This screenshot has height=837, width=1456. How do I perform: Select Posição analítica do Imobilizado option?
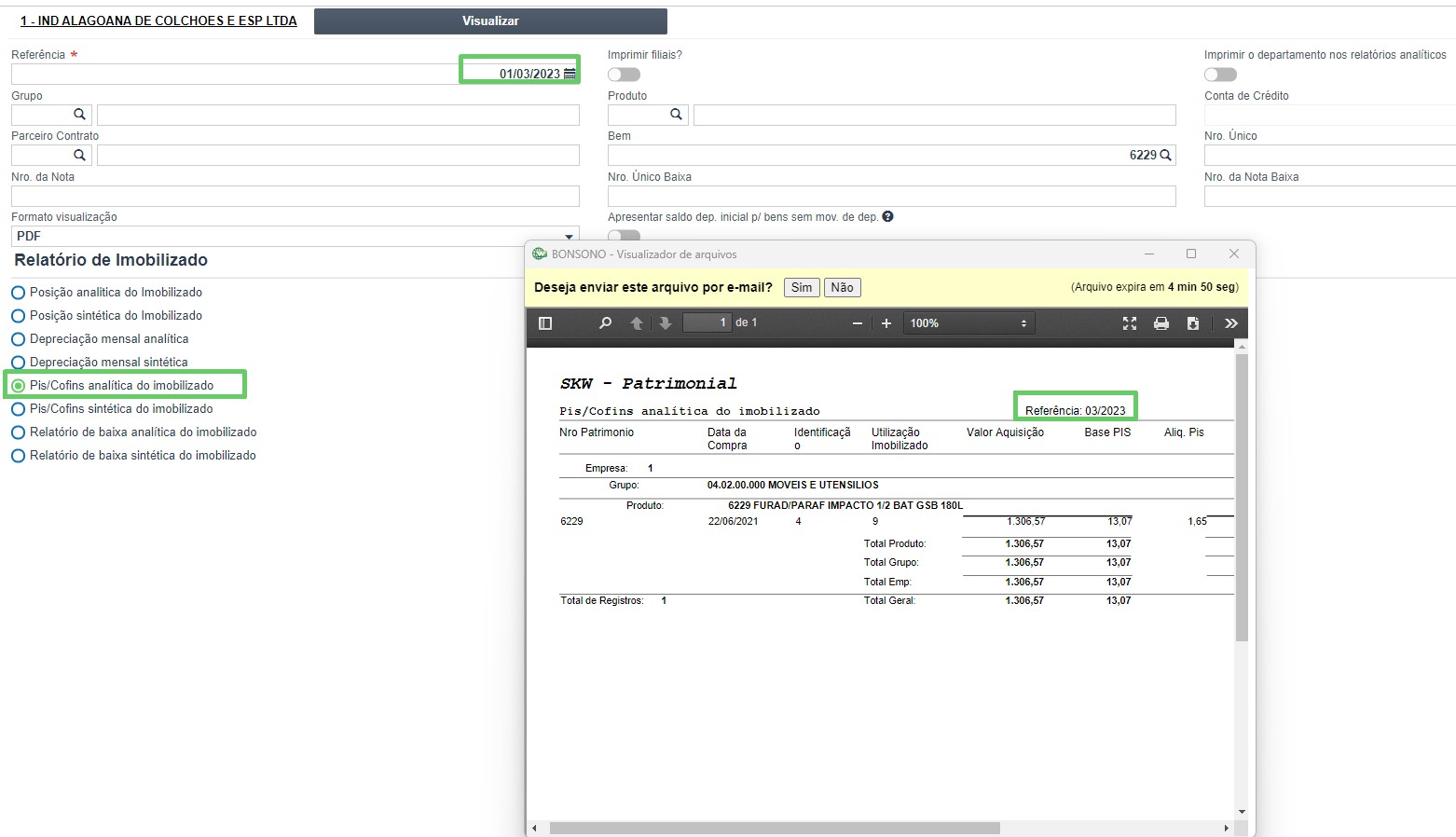(x=18, y=293)
